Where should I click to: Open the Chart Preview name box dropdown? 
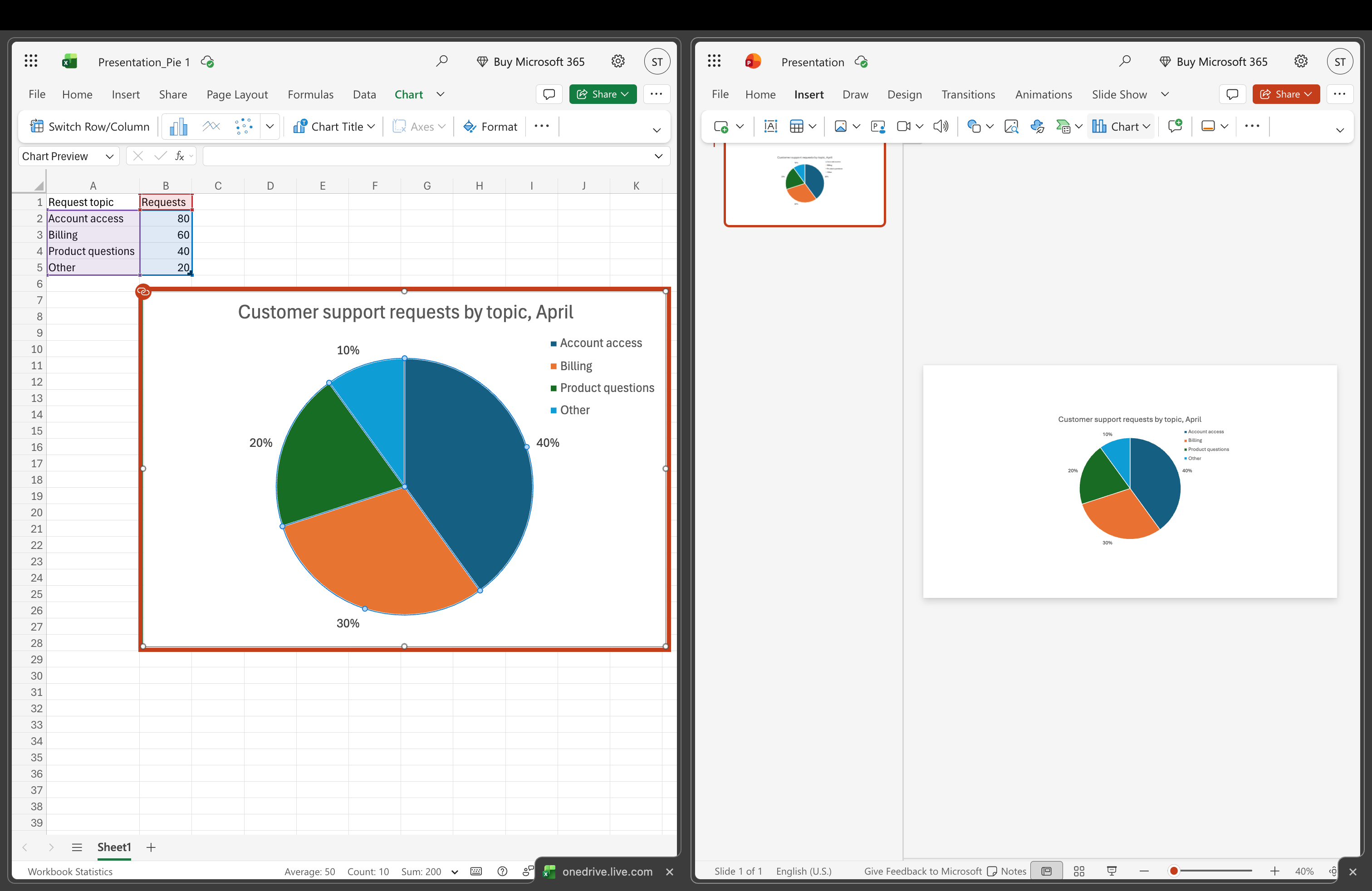click(109, 156)
